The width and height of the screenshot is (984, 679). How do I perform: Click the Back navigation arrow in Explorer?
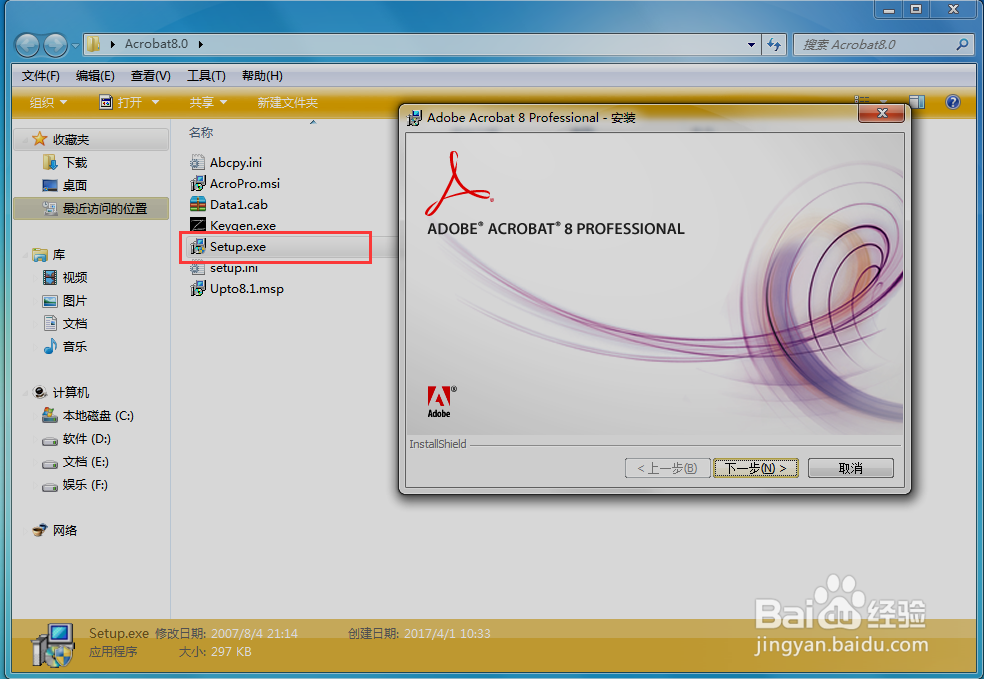[x=28, y=45]
